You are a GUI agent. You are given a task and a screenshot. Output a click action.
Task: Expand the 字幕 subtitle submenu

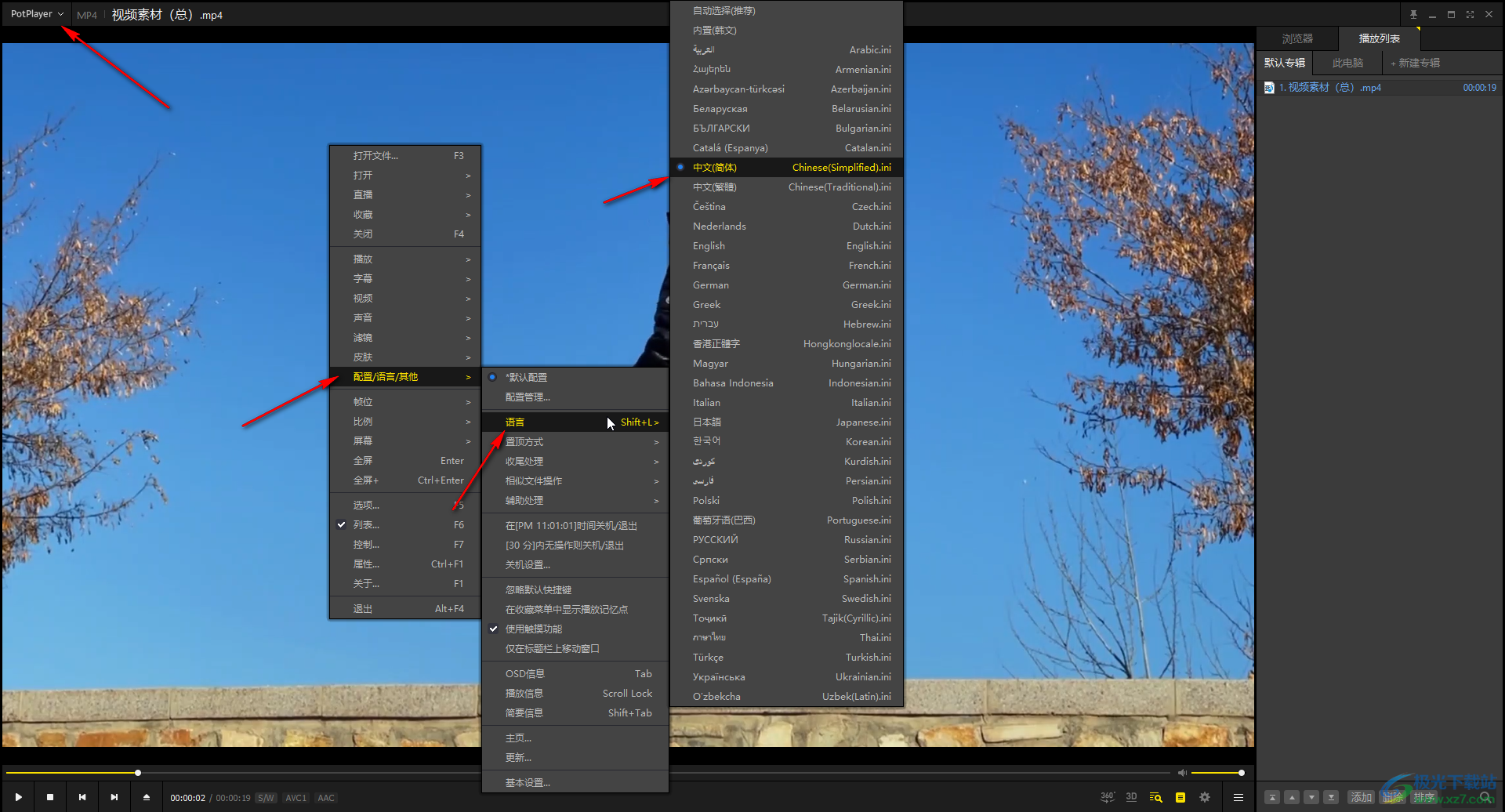click(405, 279)
